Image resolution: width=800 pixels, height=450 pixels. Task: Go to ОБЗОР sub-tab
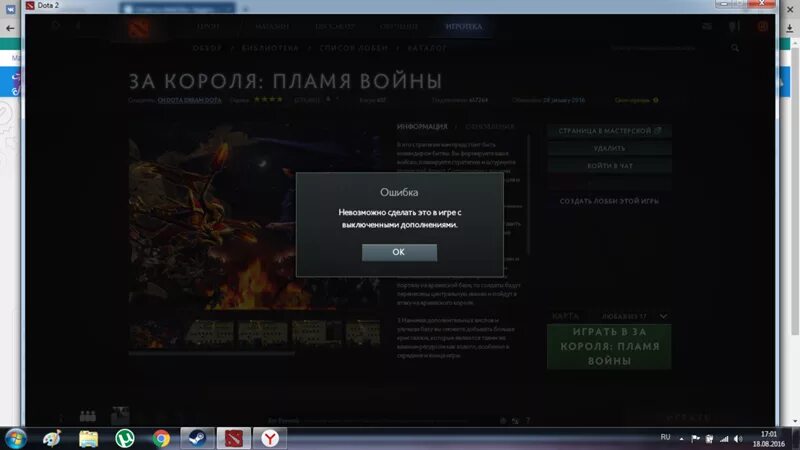pyautogui.click(x=207, y=48)
